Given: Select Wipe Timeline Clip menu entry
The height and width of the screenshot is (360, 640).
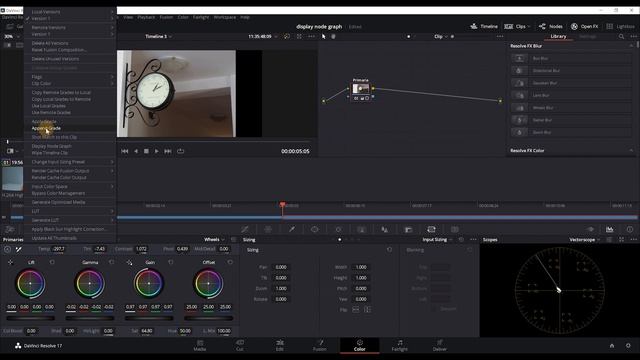Looking at the screenshot, I should pyautogui.click(x=70, y=153).
